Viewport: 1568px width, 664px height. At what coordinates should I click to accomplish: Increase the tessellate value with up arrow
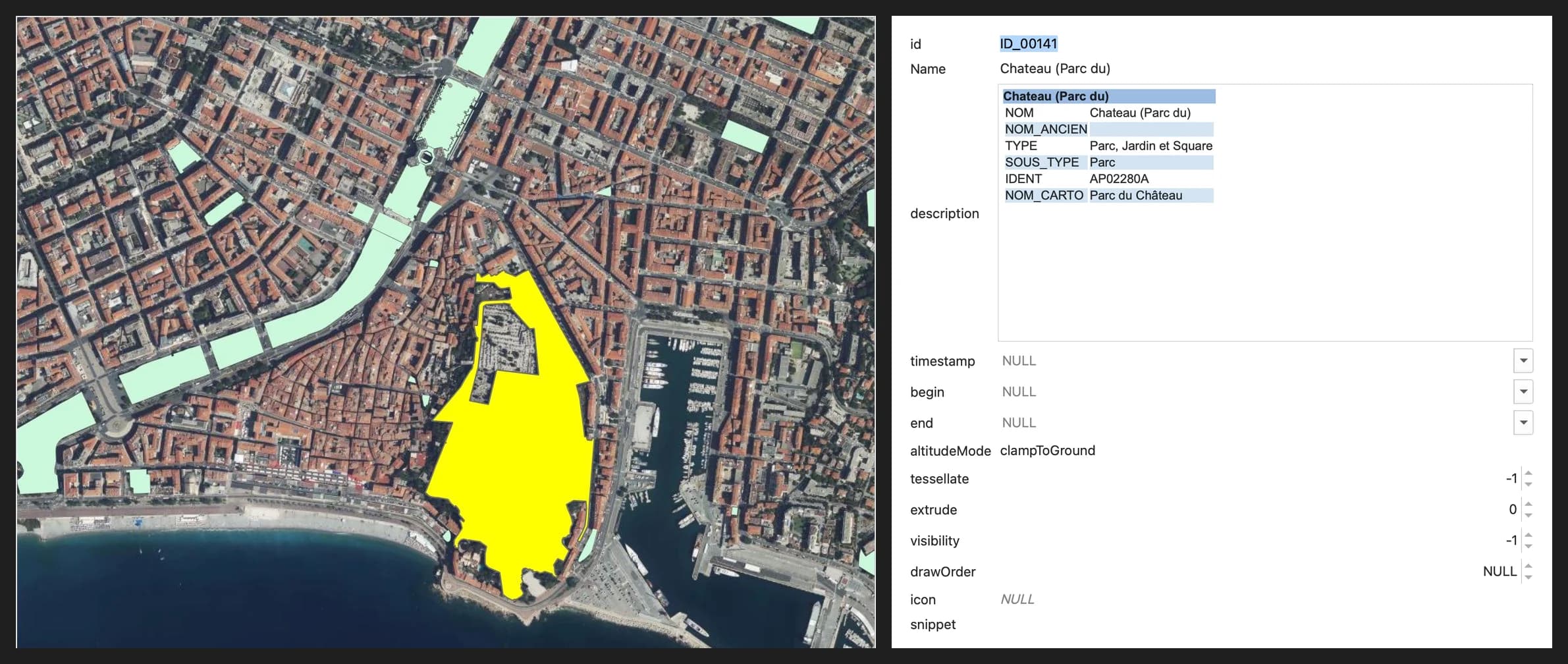[x=1528, y=474]
